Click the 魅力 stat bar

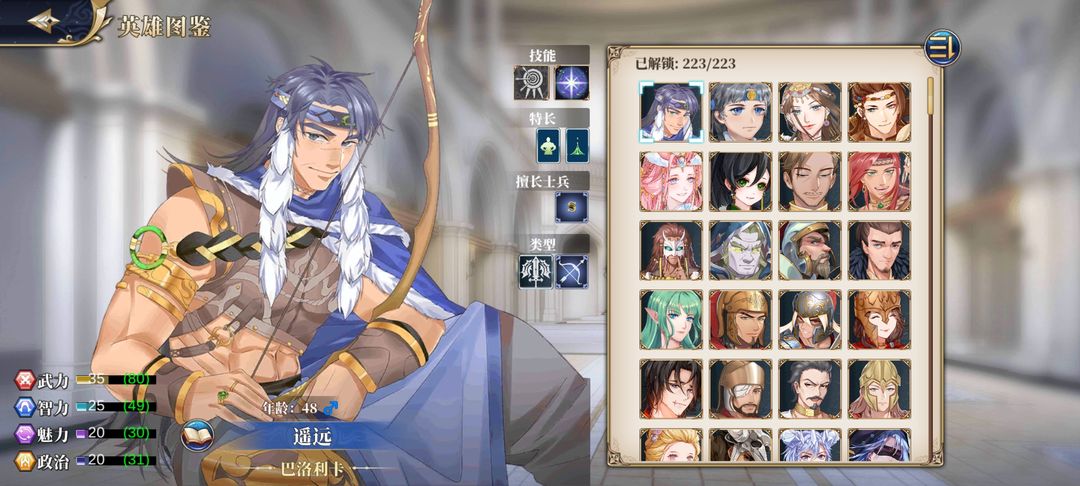click(x=116, y=434)
